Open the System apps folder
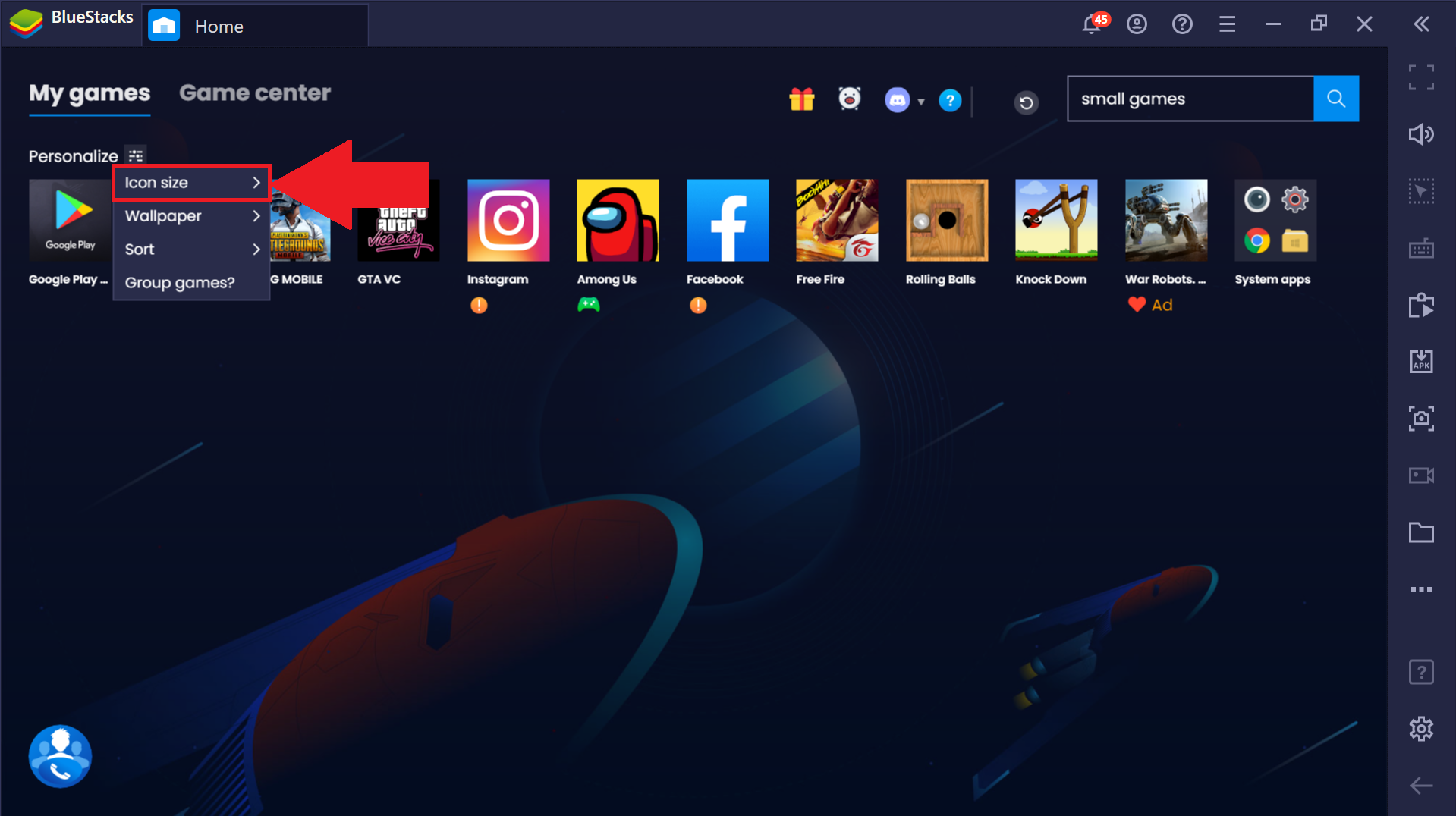 [x=1275, y=221]
